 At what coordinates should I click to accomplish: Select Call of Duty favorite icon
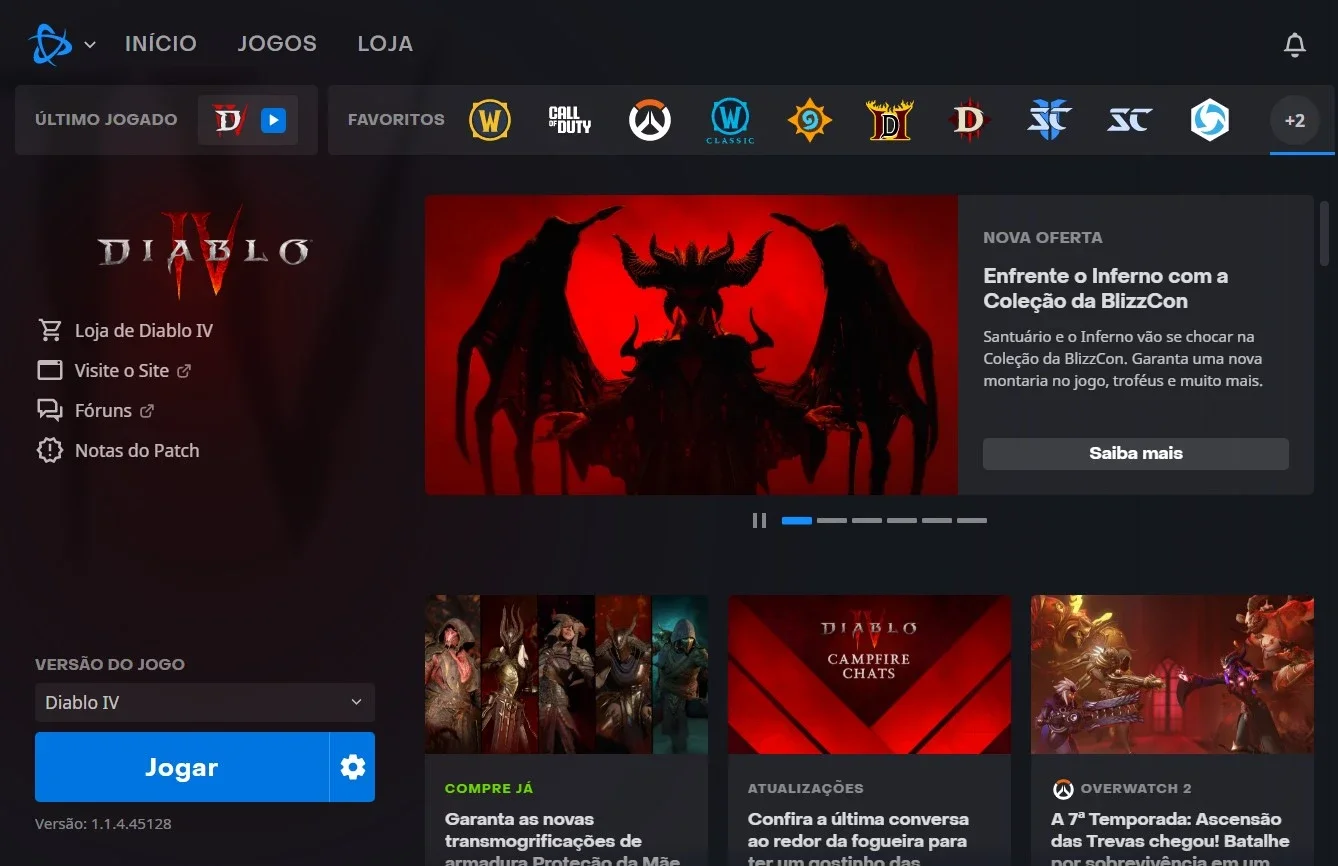570,121
